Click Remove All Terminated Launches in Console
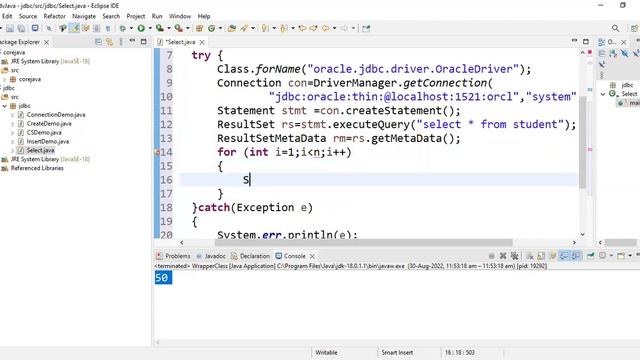The height and width of the screenshot is (360, 640). pyautogui.click(x=514, y=256)
